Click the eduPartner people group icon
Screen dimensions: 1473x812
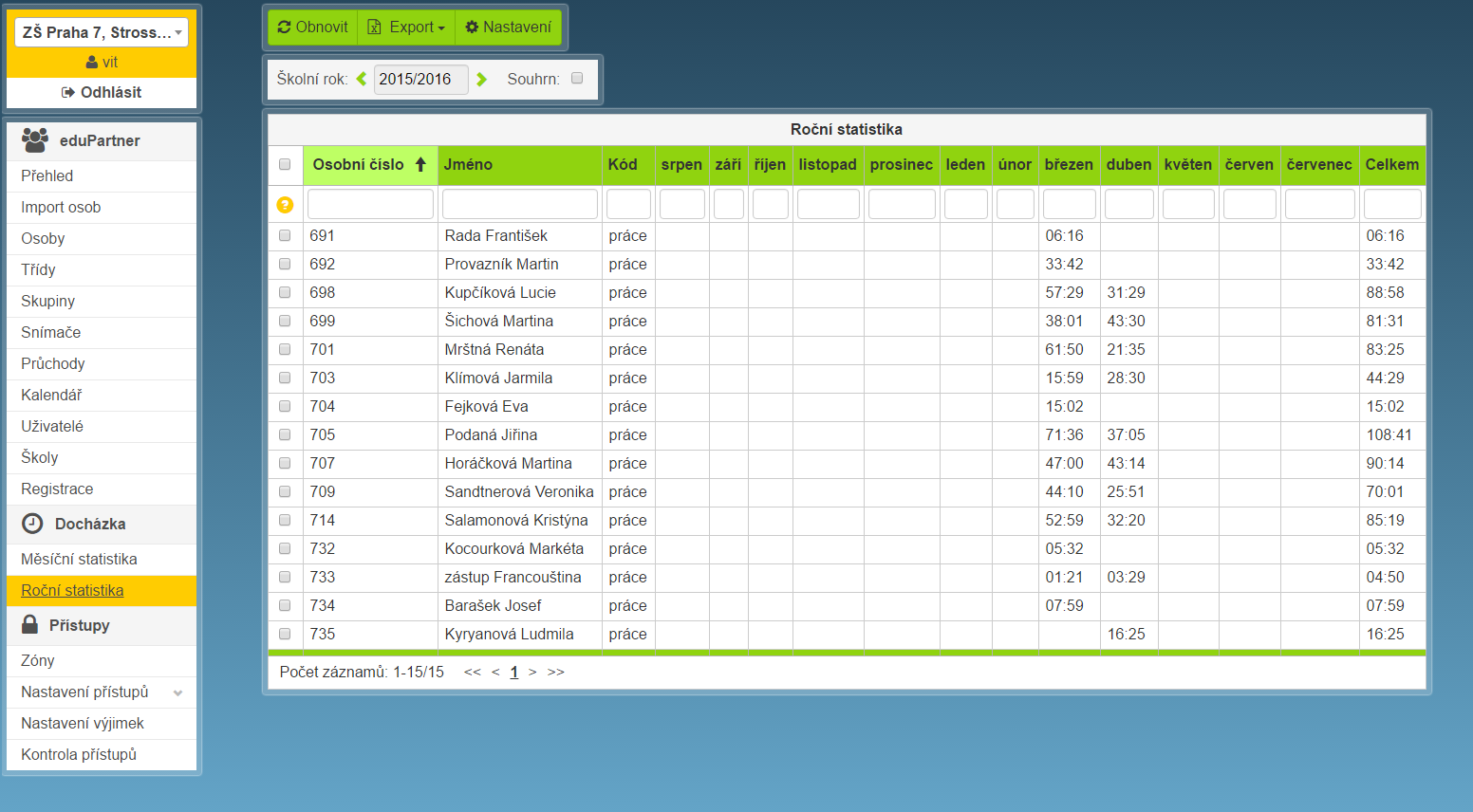pos(35,140)
